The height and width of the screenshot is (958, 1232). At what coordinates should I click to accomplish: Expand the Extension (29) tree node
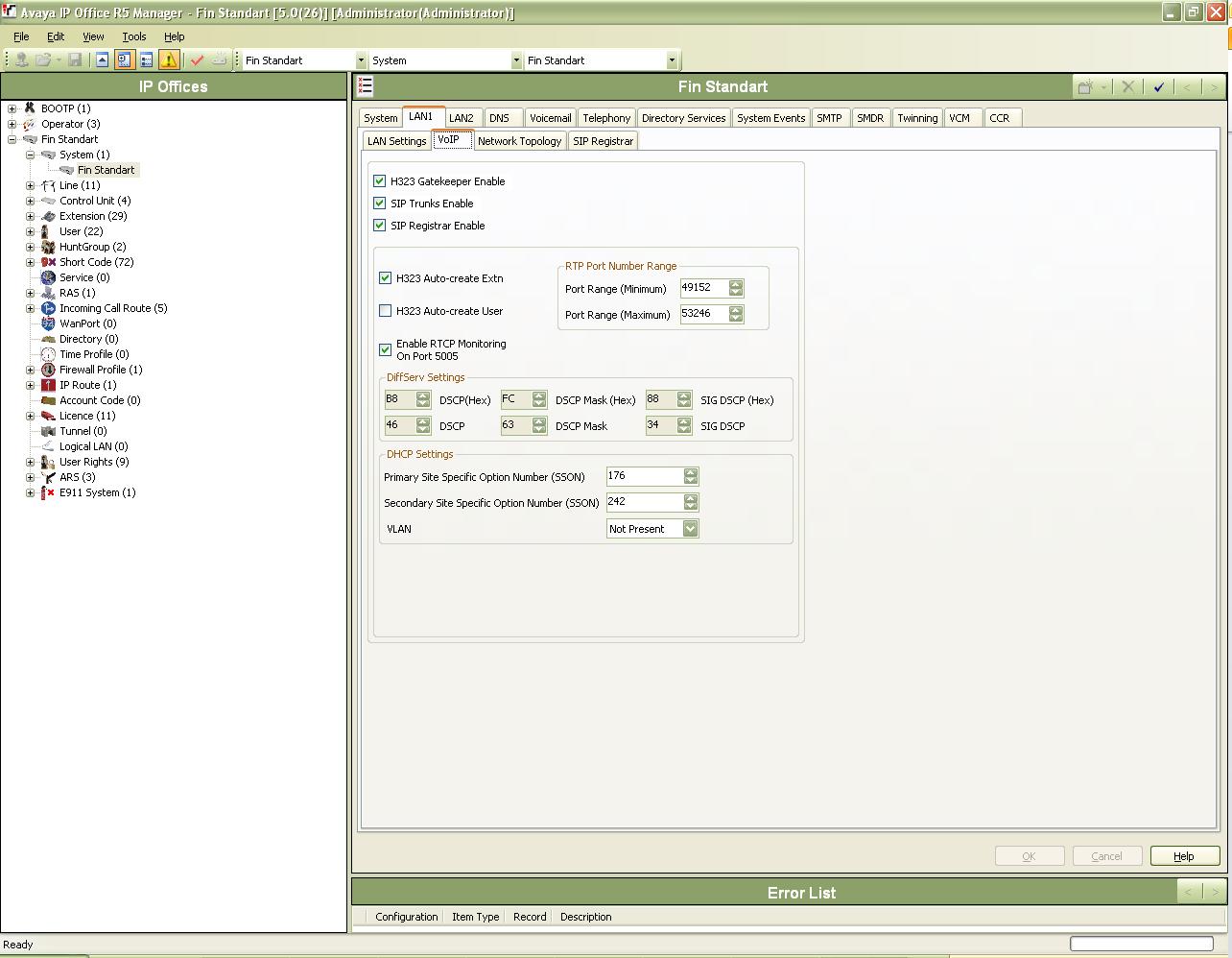point(30,216)
